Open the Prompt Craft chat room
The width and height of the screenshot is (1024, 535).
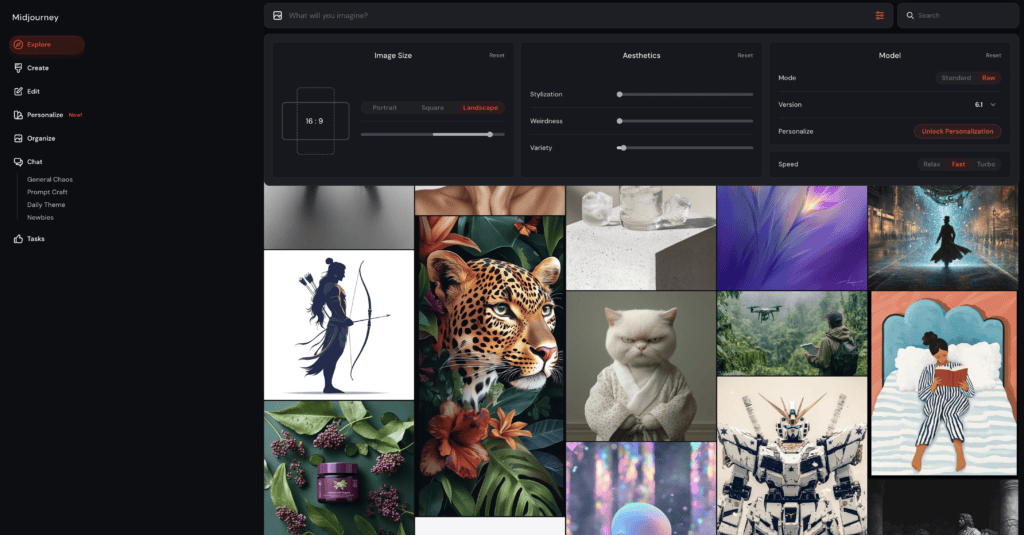click(47, 192)
